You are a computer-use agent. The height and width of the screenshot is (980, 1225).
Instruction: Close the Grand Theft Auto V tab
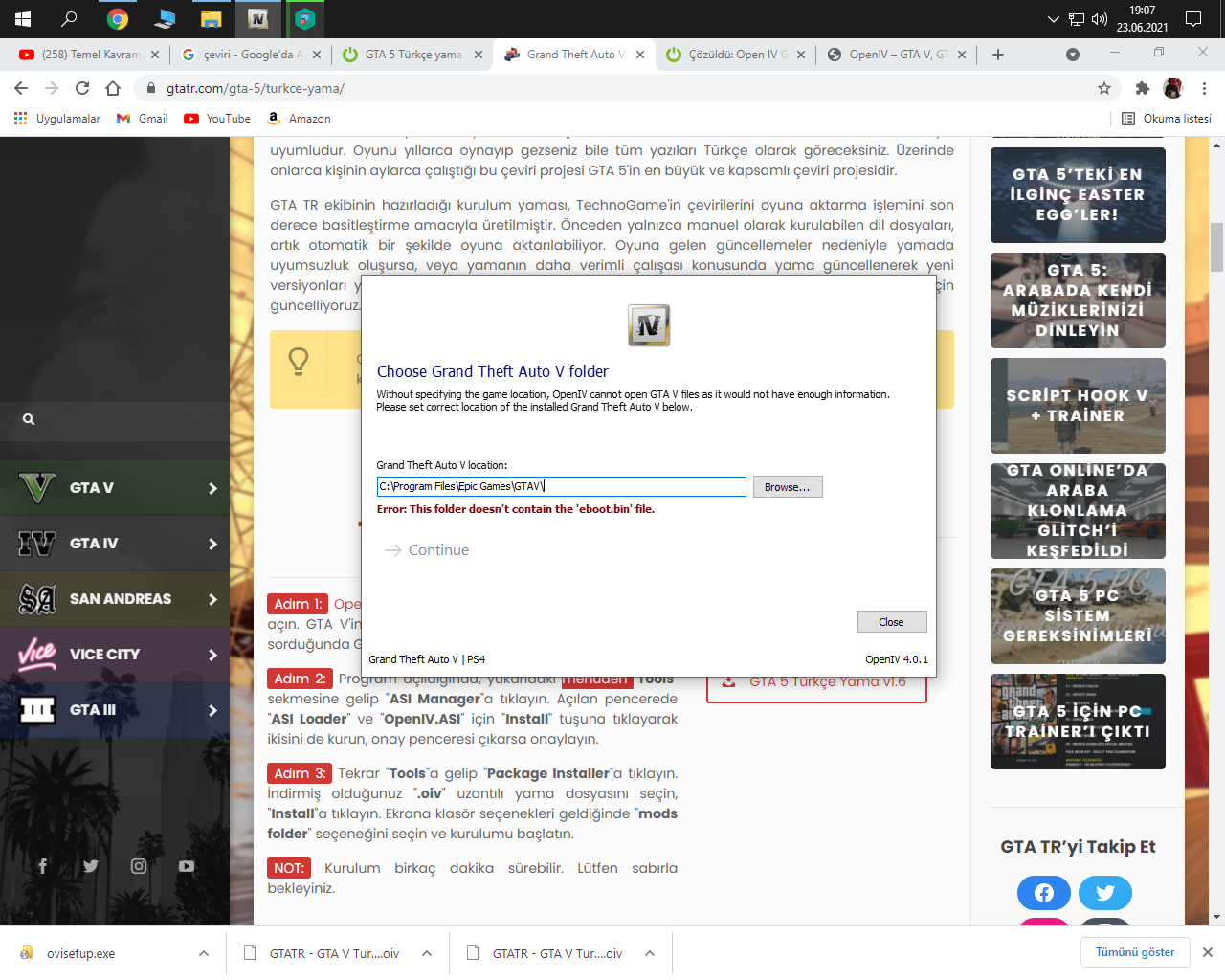tap(640, 55)
